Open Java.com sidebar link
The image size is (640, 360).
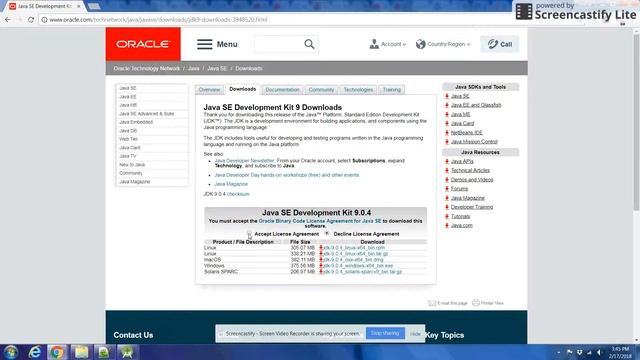pos(462,225)
